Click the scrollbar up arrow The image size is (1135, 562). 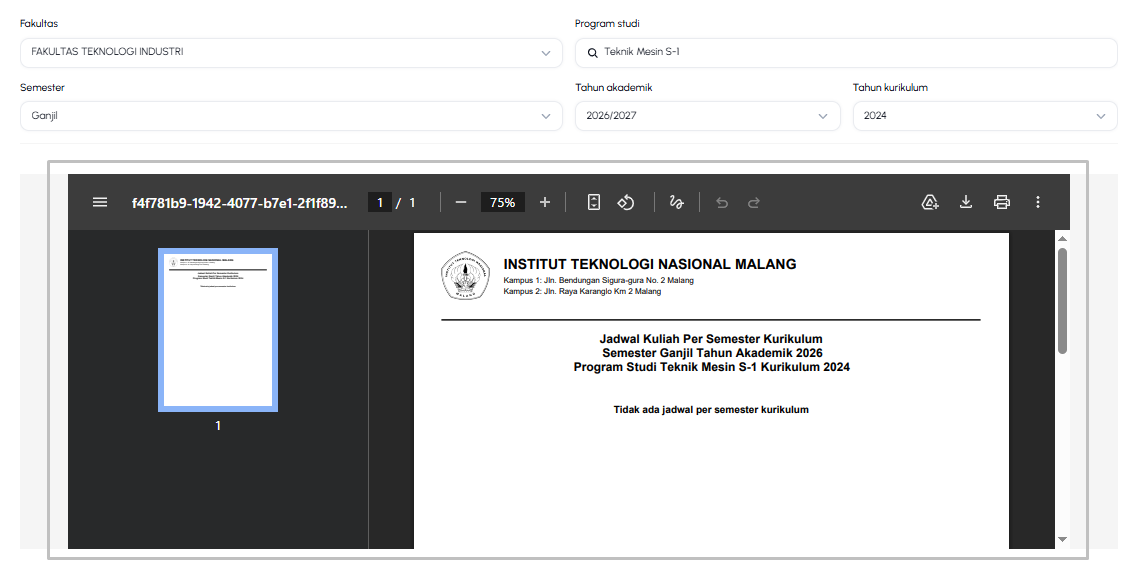1062,238
